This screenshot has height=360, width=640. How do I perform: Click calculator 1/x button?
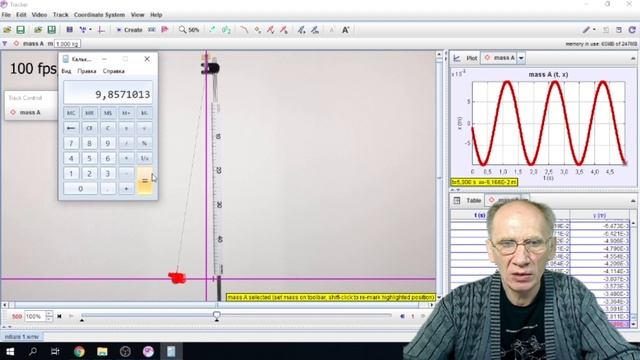pos(144,158)
